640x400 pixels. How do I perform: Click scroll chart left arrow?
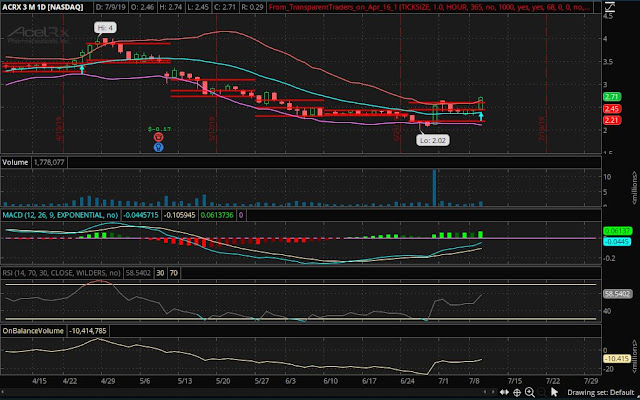pyautogui.click(x=486, y=393)
